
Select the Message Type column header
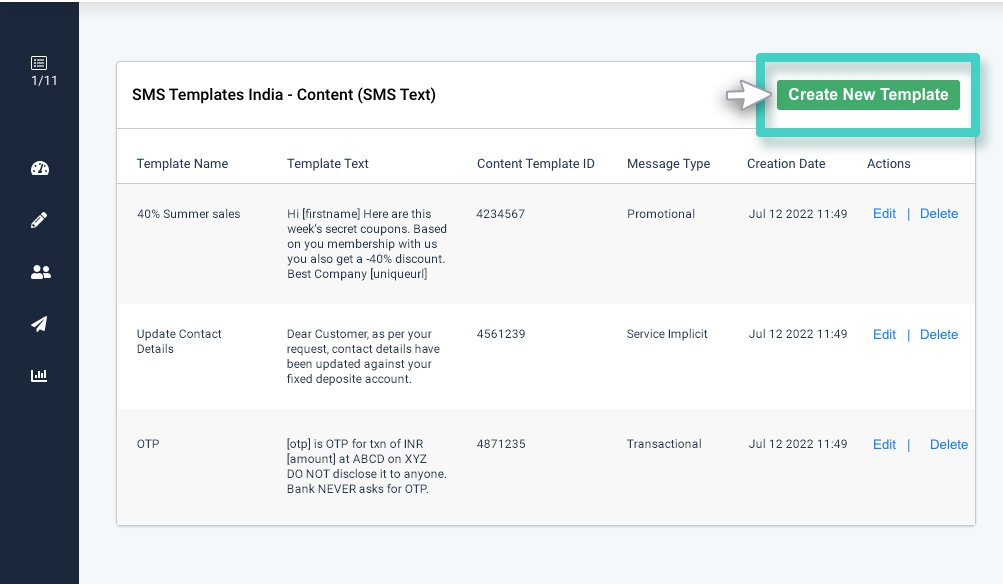(x=668, y=163)
